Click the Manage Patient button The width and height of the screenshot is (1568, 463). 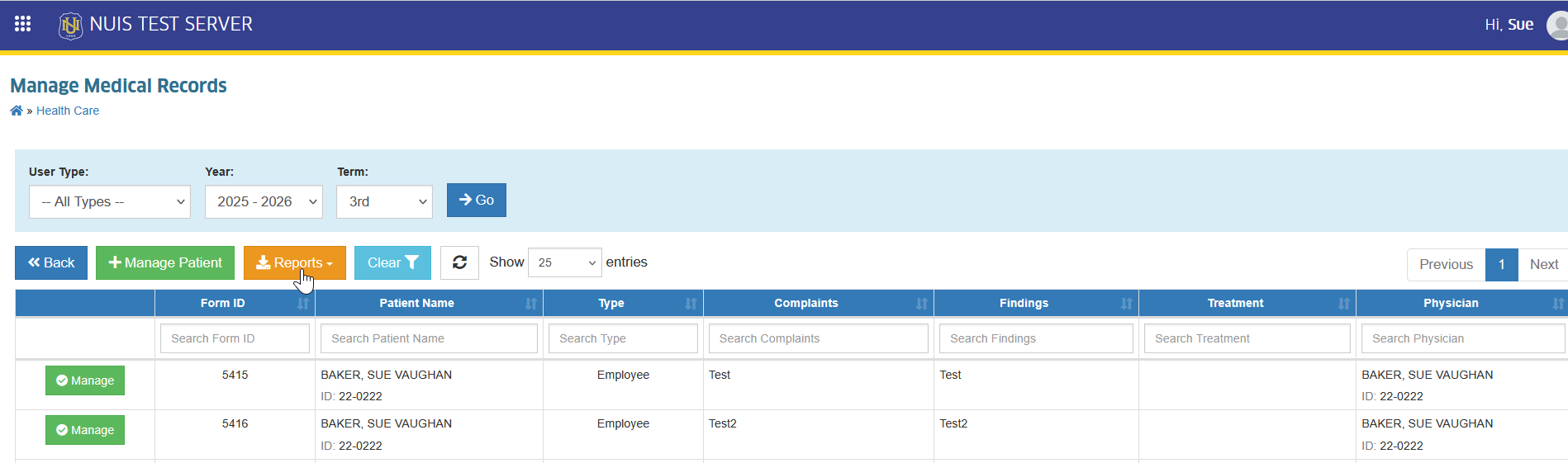tap(165, 262)
